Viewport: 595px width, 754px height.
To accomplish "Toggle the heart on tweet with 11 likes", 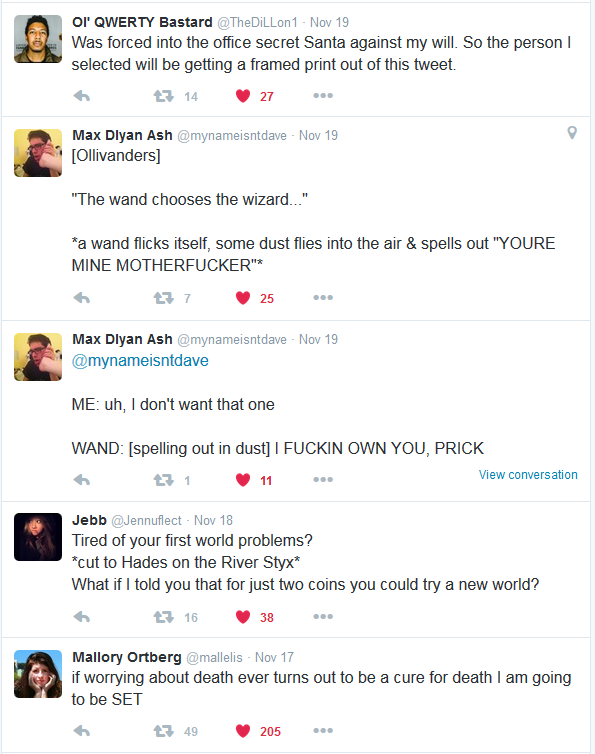I will click(x=243, y=480).
